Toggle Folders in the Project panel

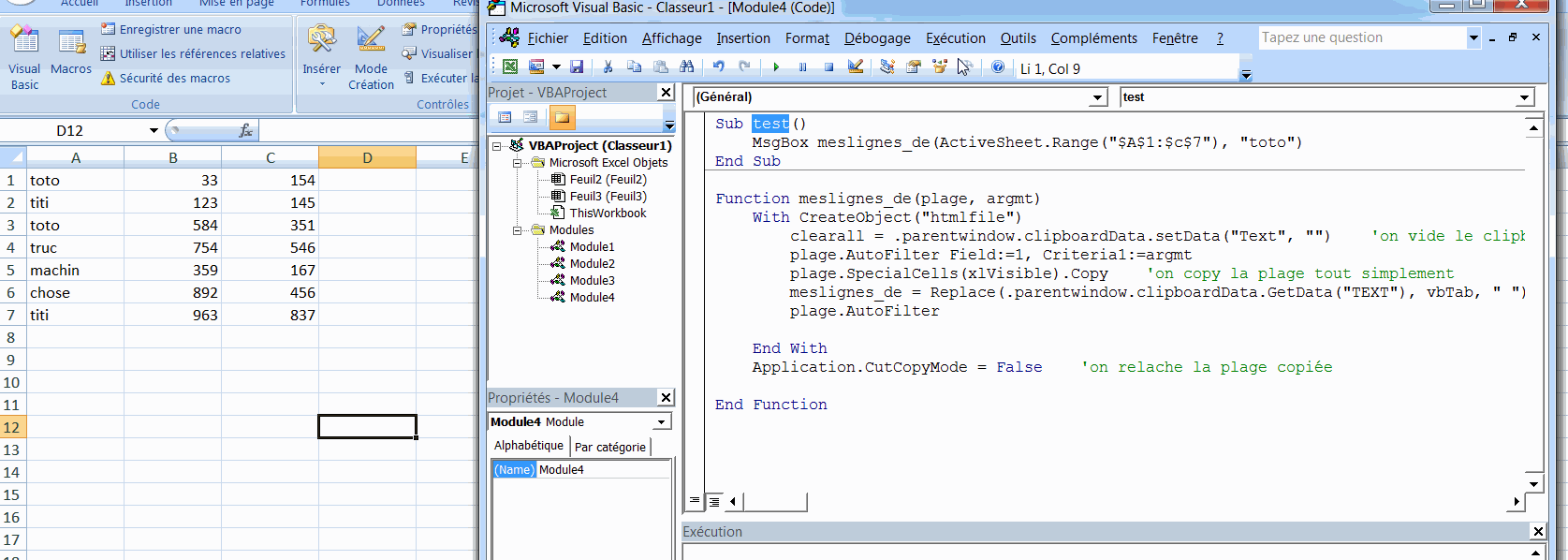point(562,117)
